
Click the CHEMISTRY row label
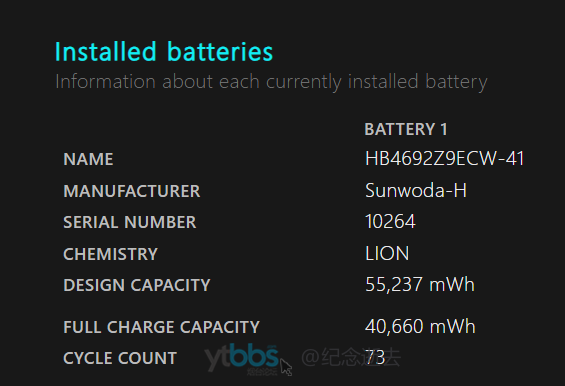pos(111,254)
